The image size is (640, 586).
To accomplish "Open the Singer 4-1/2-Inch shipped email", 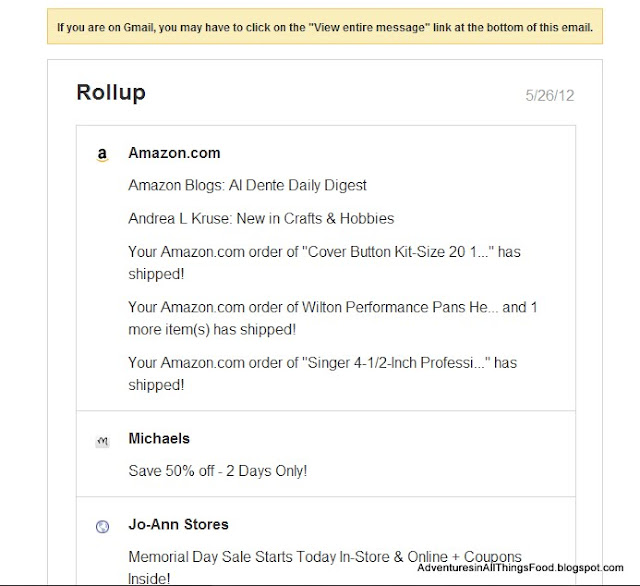I will click(322, 374).
